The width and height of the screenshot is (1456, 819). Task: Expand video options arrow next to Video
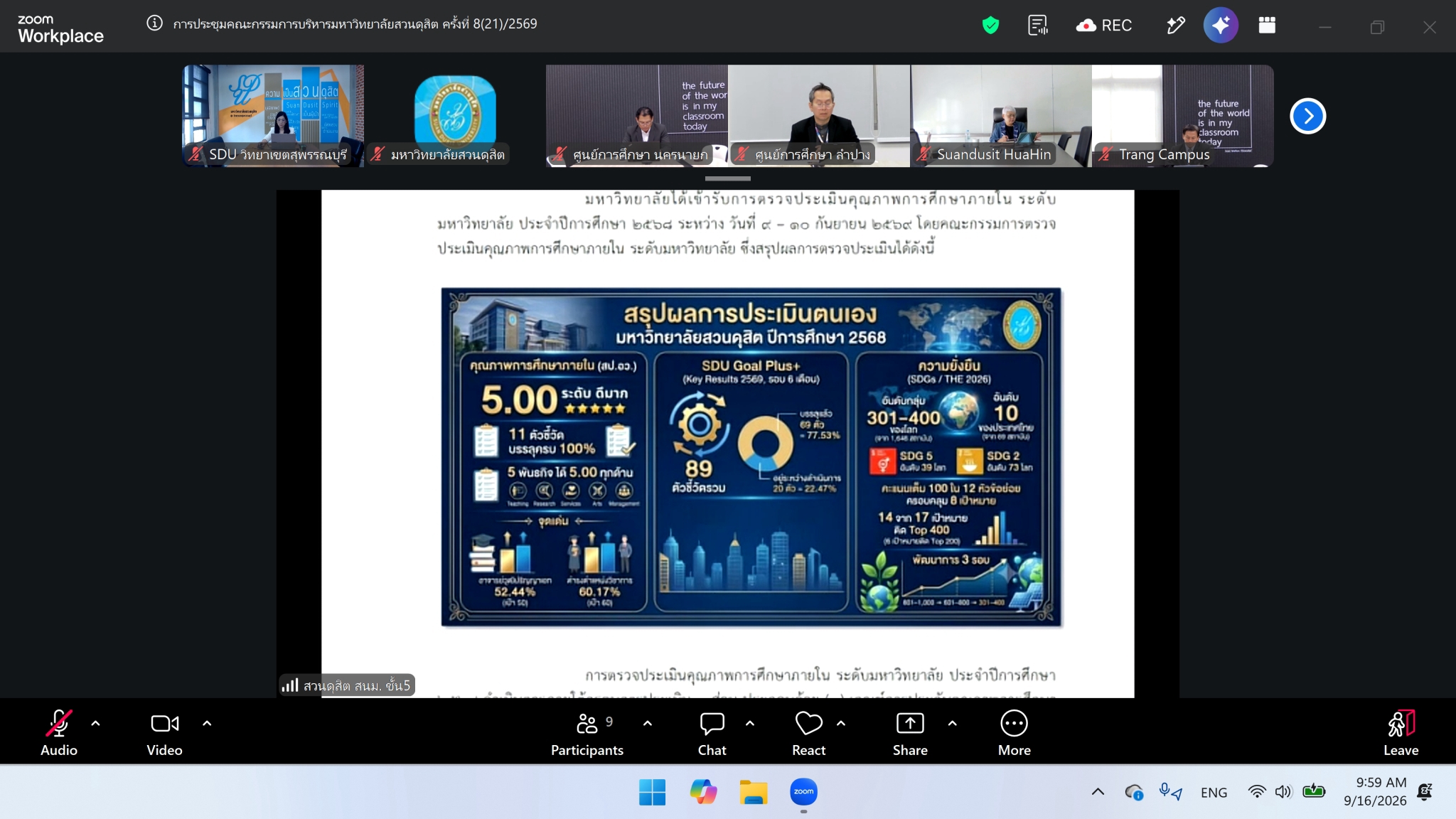(207, 723)
